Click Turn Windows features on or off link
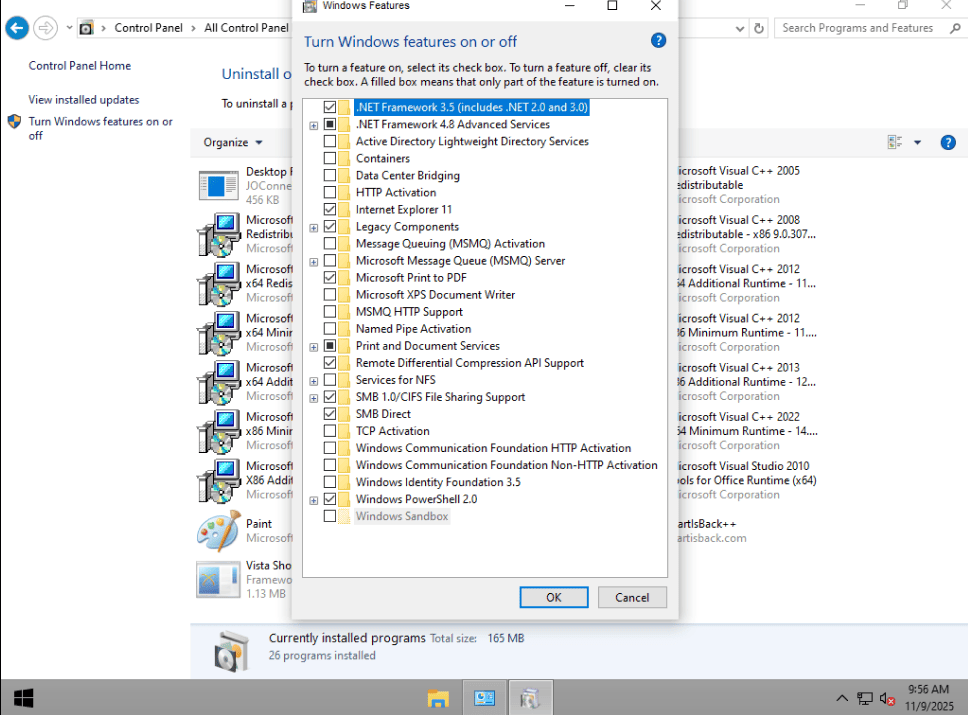 [101, 128]
